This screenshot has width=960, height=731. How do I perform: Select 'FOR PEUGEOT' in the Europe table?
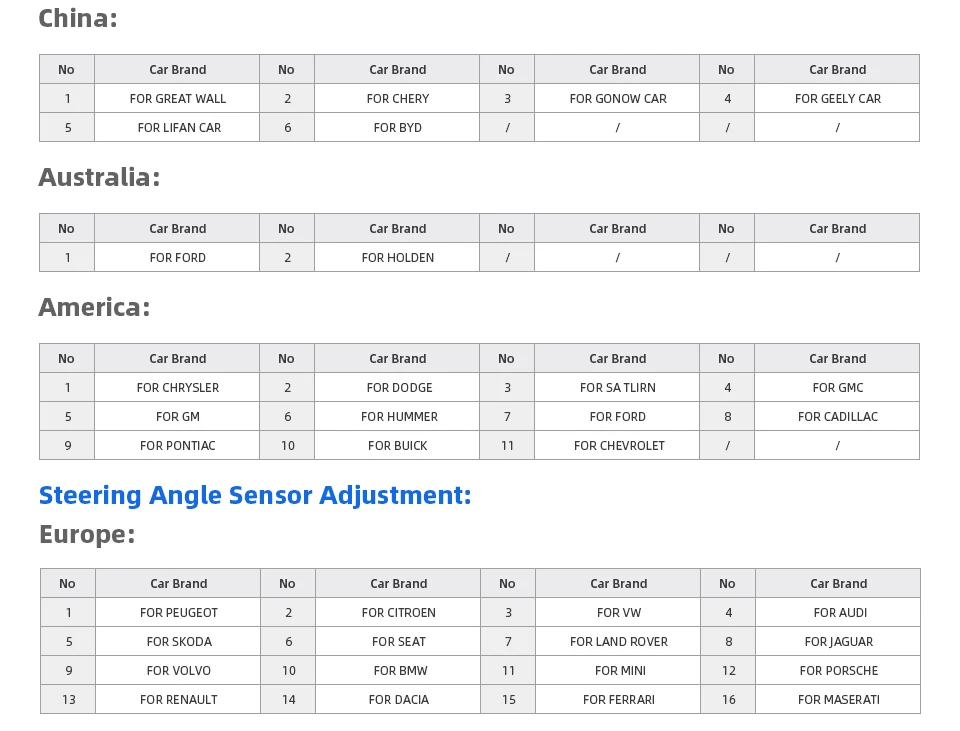(x=178, y=613)
